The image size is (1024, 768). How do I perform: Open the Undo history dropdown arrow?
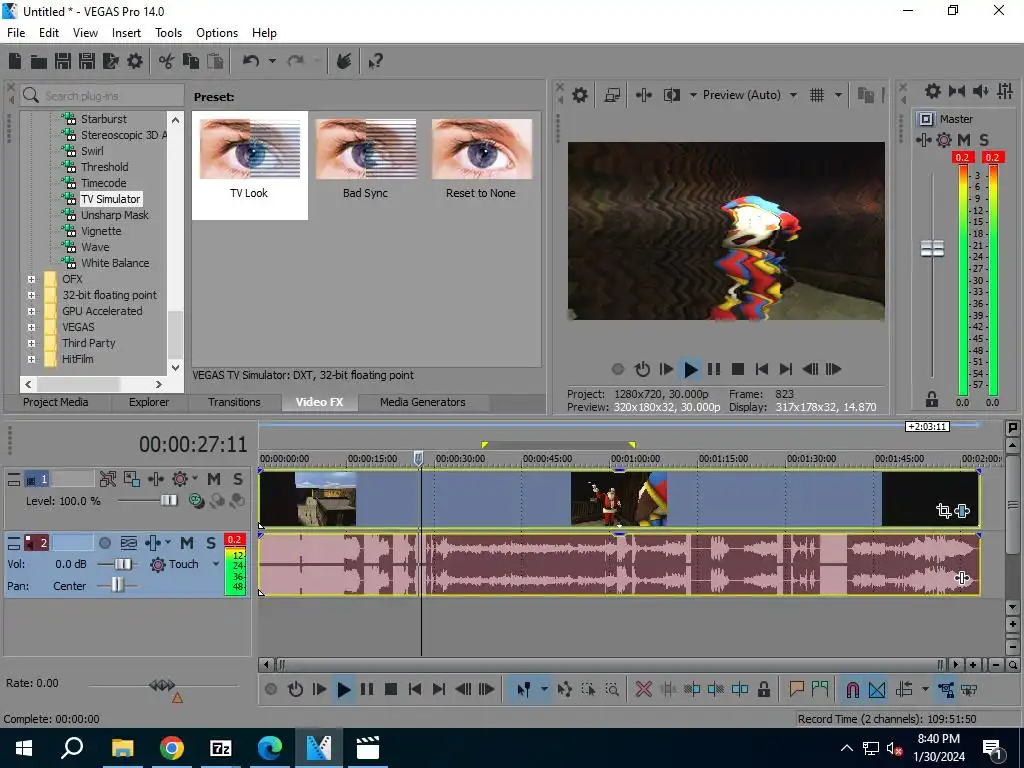pos(272,61)
